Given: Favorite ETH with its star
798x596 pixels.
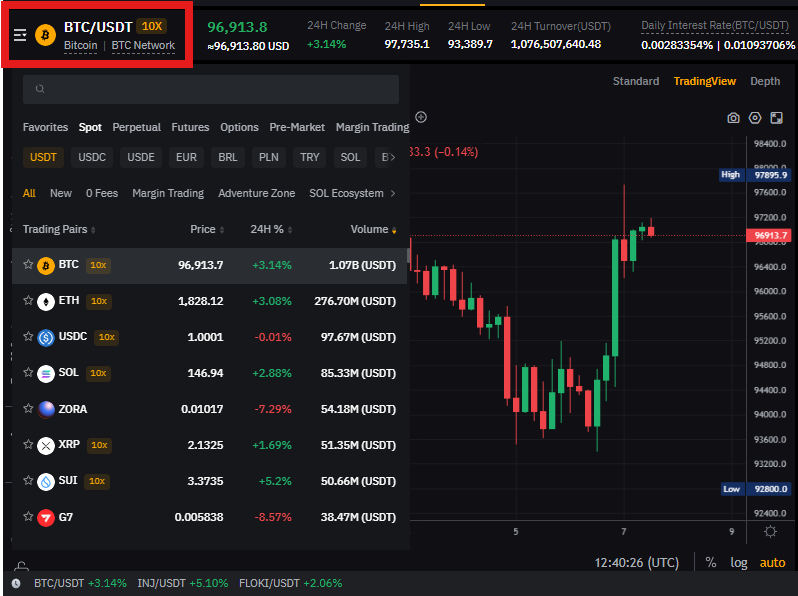Looking at the screenshot, I should [28, 300].
